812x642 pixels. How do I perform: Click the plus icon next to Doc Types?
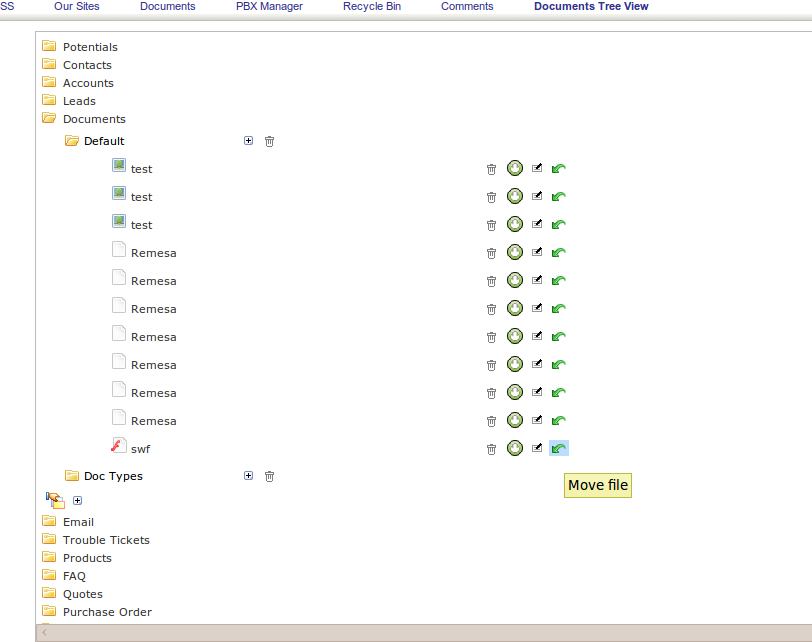pos(248,476)
